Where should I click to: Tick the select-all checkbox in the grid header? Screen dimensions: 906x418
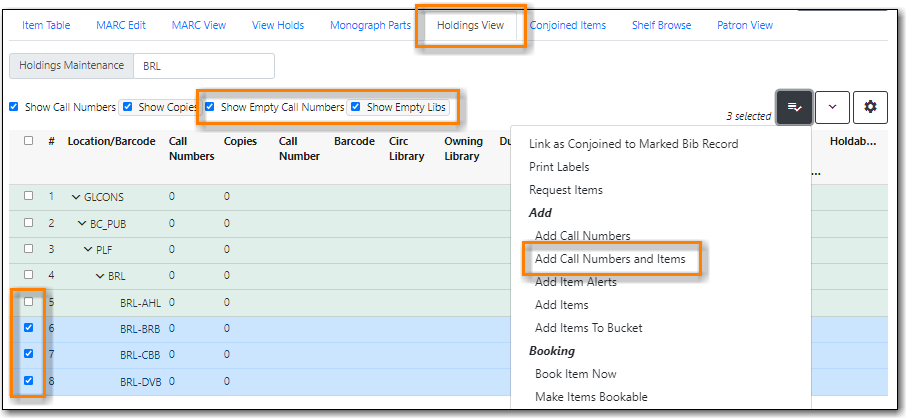28,140
